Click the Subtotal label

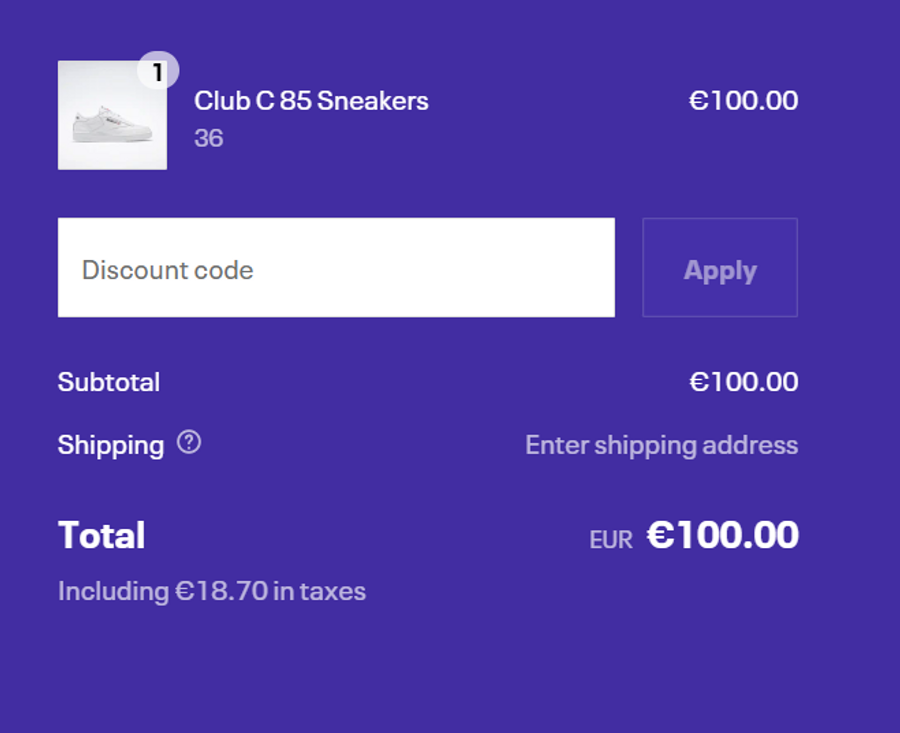pyautogui.click(x=109, y=382)
